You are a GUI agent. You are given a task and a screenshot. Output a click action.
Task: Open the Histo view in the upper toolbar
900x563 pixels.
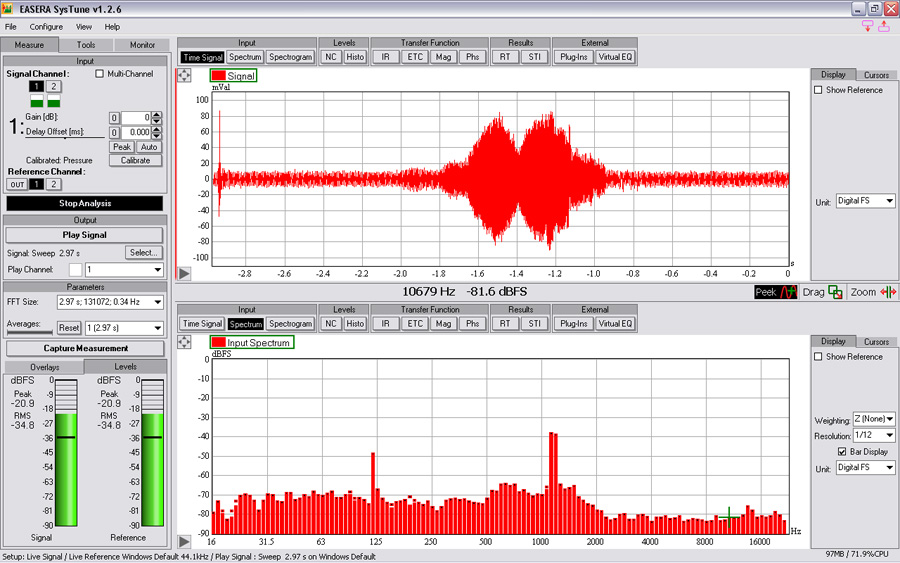(355, 57)
